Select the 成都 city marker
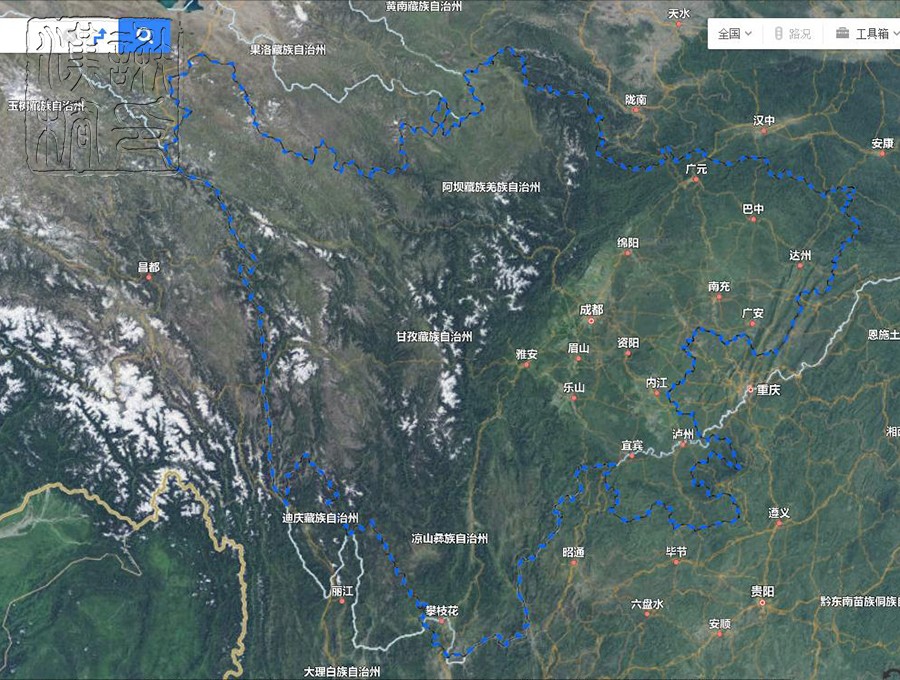The image size is (900, 680). pyautogui.click(x=591, y=321)
